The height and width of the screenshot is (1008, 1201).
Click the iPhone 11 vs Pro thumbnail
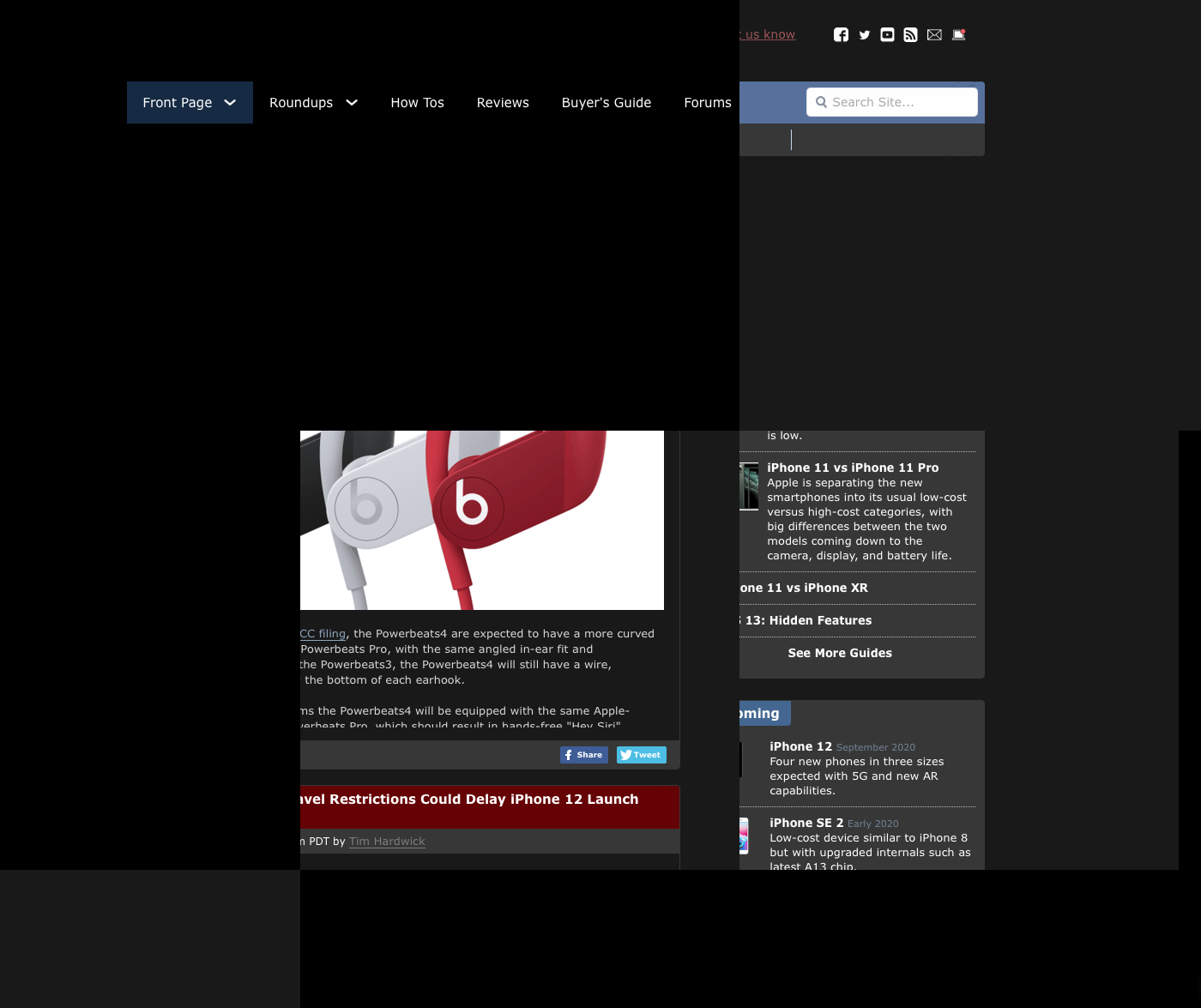[749, 486]
